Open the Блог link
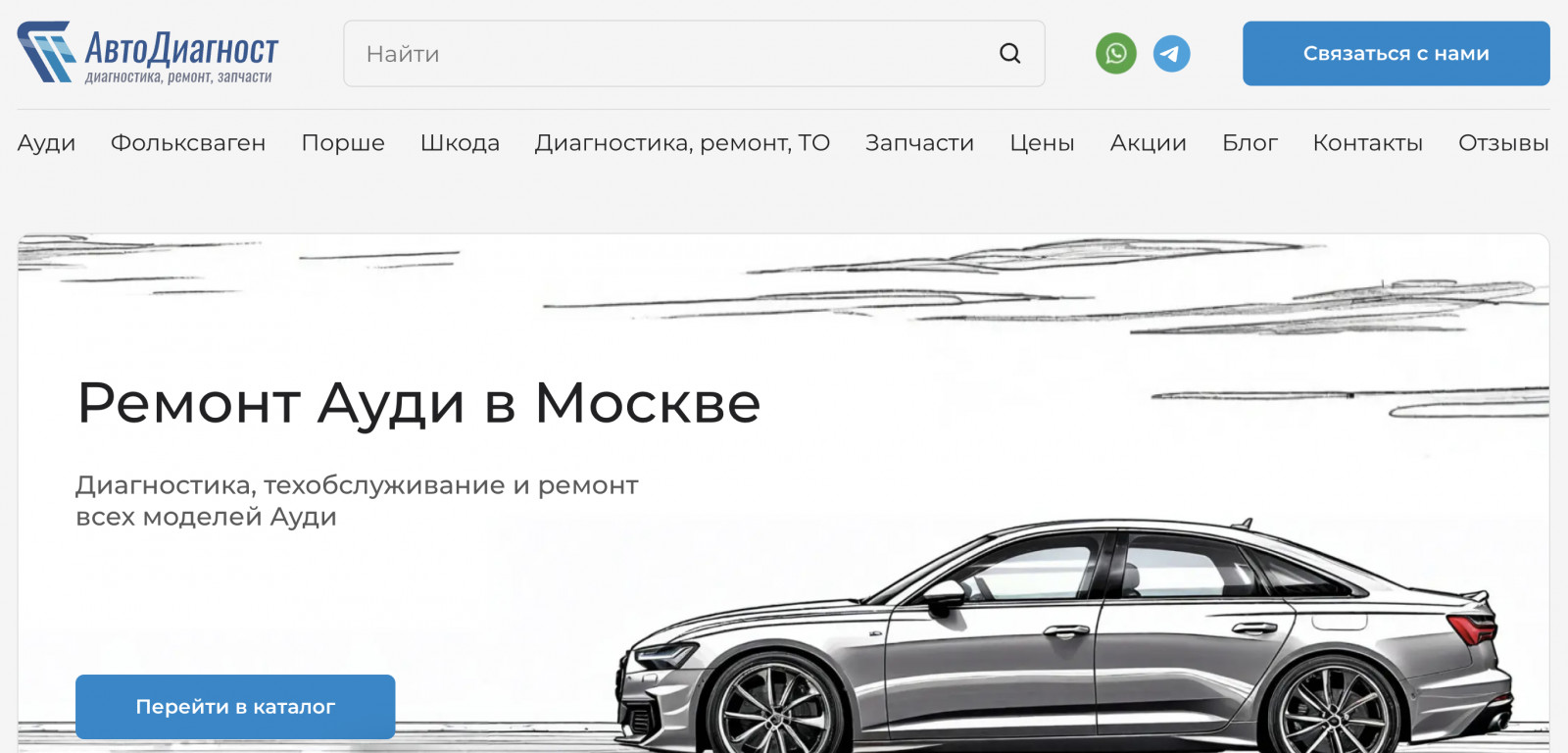This screenshot has width=1568, height=753. 1249,143
